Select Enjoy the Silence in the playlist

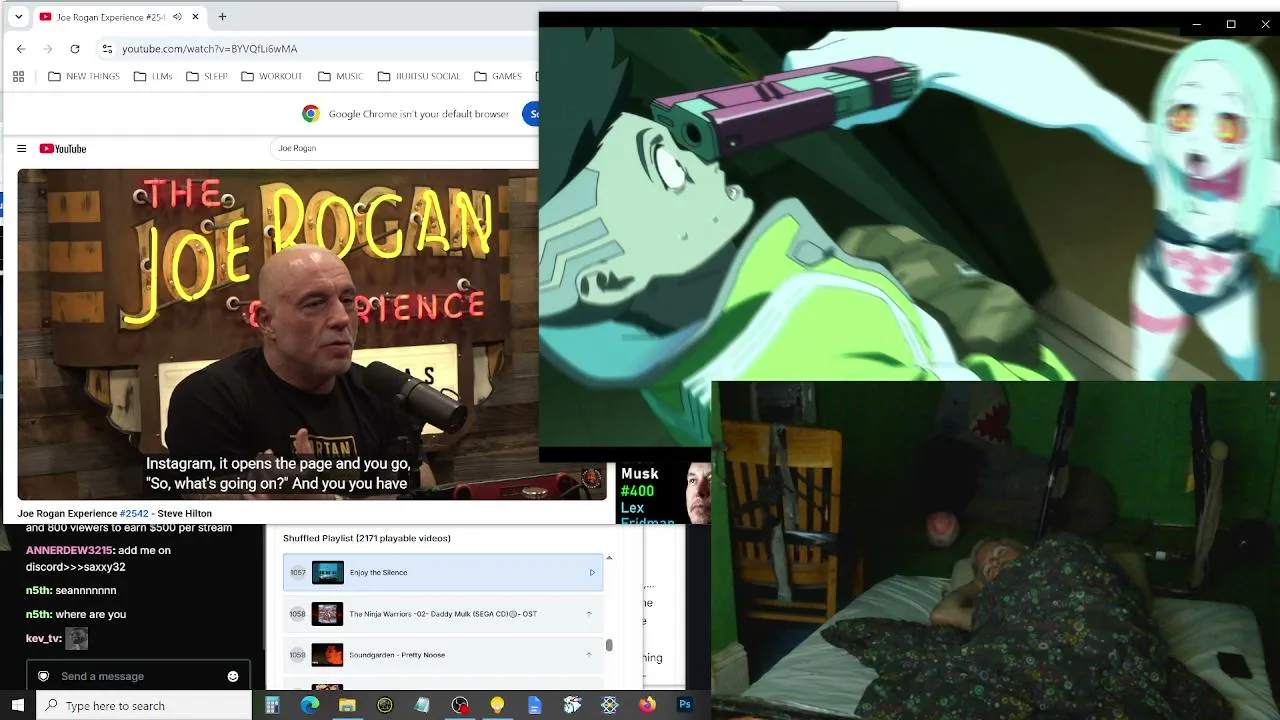[443, 572]
